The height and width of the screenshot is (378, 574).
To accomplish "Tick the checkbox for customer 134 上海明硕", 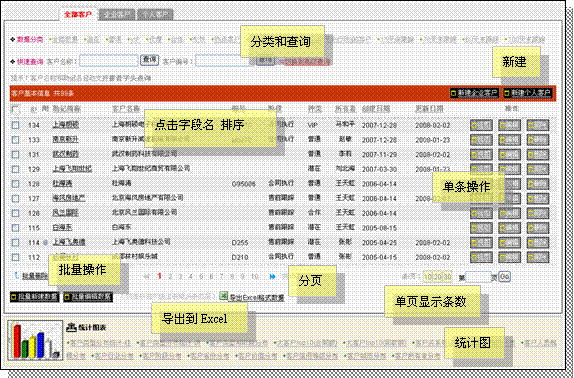I will click(15, 125).
